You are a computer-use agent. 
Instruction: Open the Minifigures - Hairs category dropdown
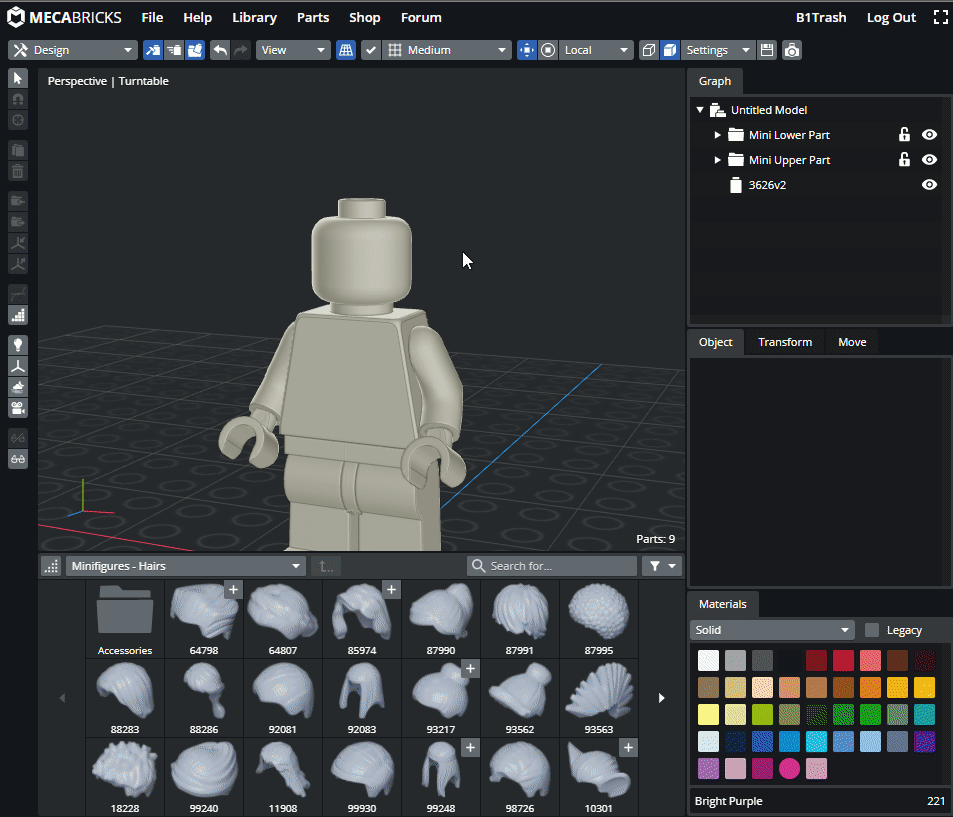click(185, 566)
